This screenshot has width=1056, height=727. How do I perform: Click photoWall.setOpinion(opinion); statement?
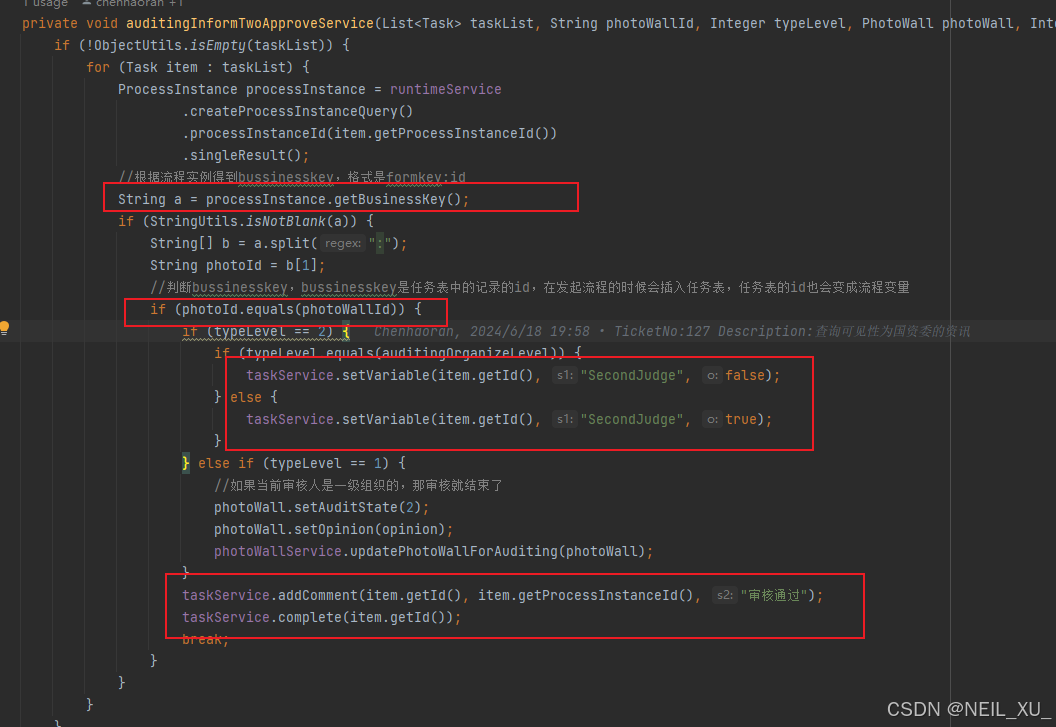coord(333,530)
